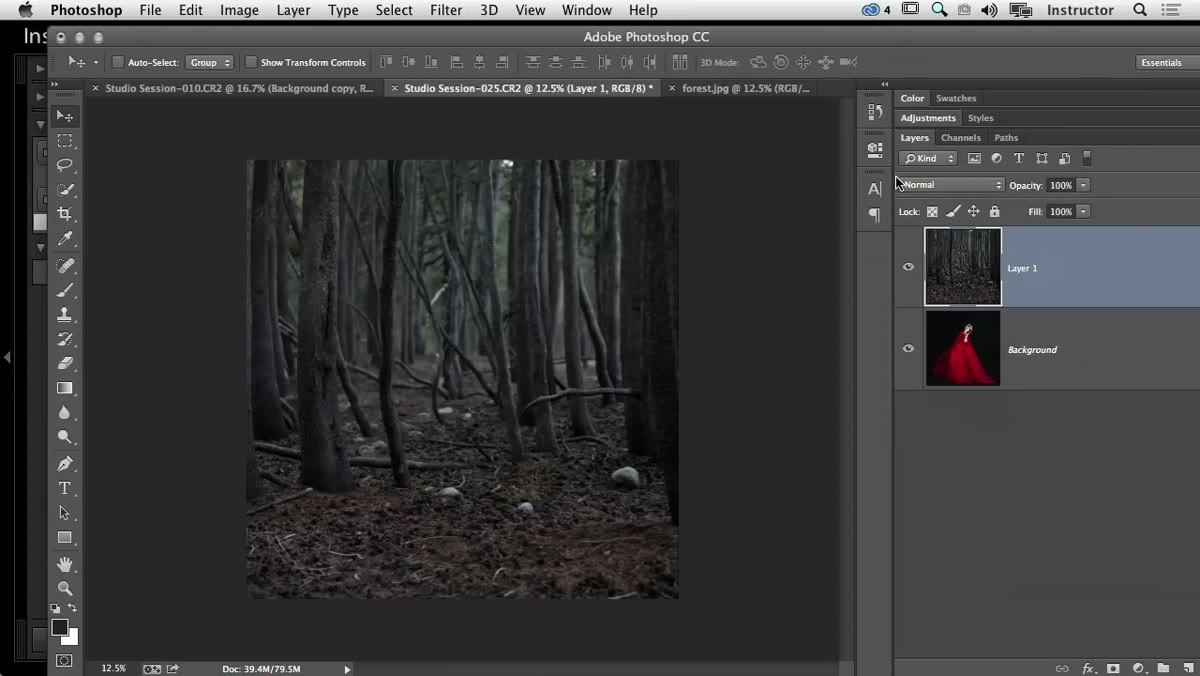The height and width of the screenshot is (676, 1200).
Task: Hide Layer 1 with its eye icon
Action: [x=908, y=267]
